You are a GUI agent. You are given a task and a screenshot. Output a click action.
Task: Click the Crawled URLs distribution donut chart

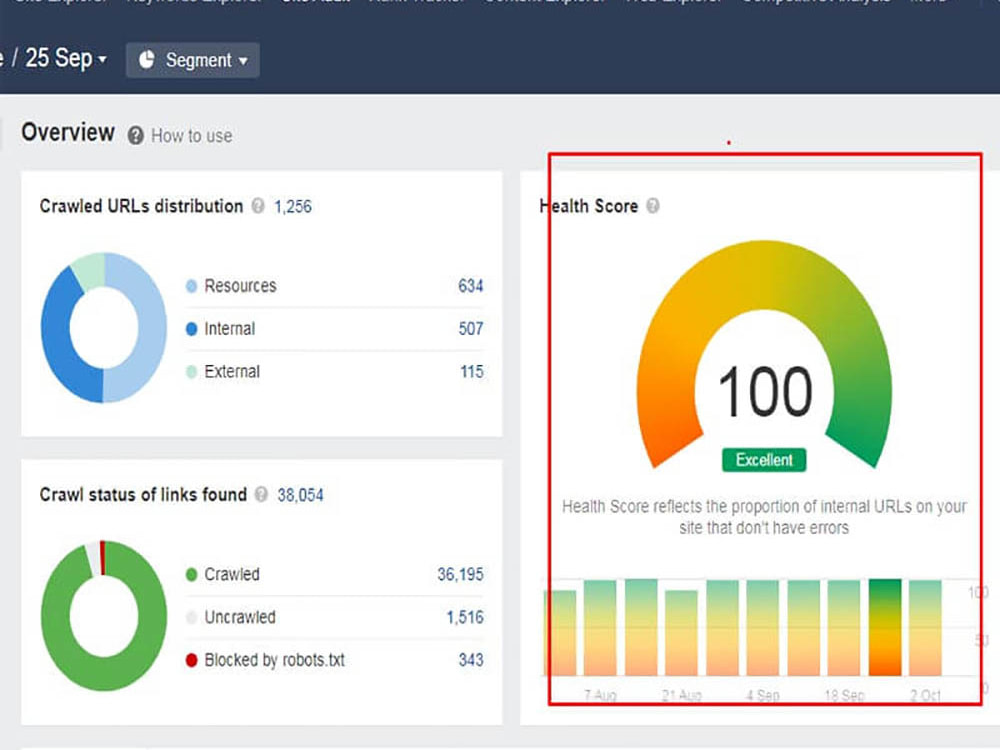coord(103,328)
